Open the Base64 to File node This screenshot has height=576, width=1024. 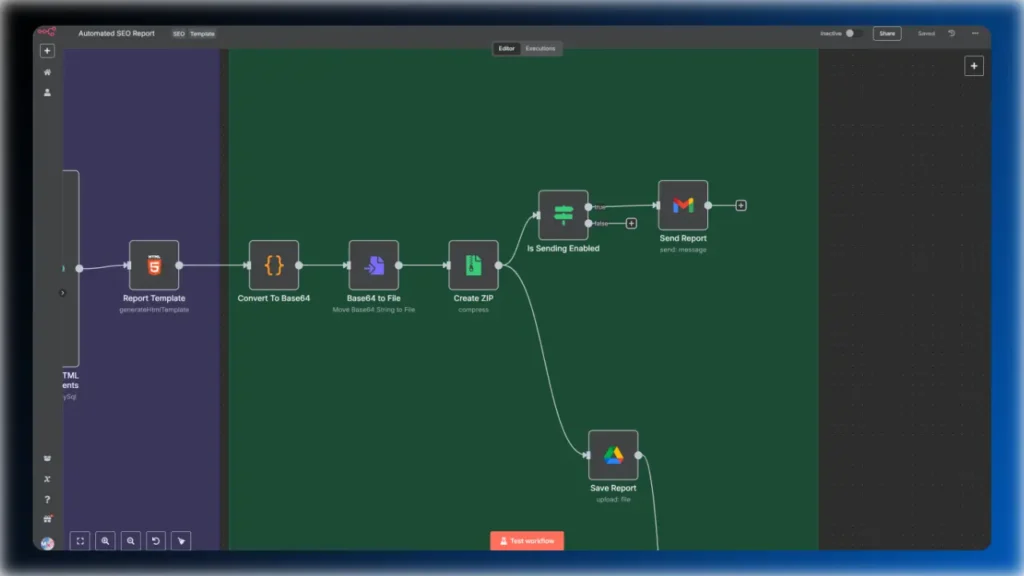(374, 265)
